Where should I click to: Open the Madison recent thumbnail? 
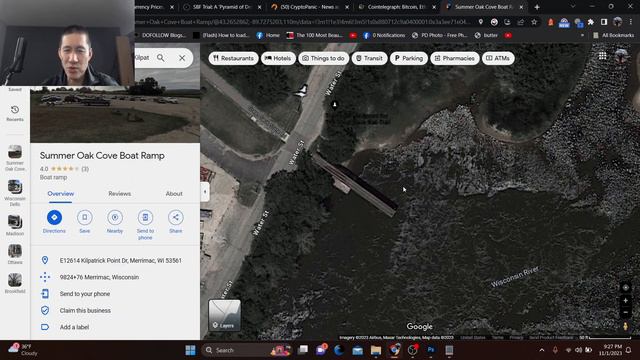(15, 222)
